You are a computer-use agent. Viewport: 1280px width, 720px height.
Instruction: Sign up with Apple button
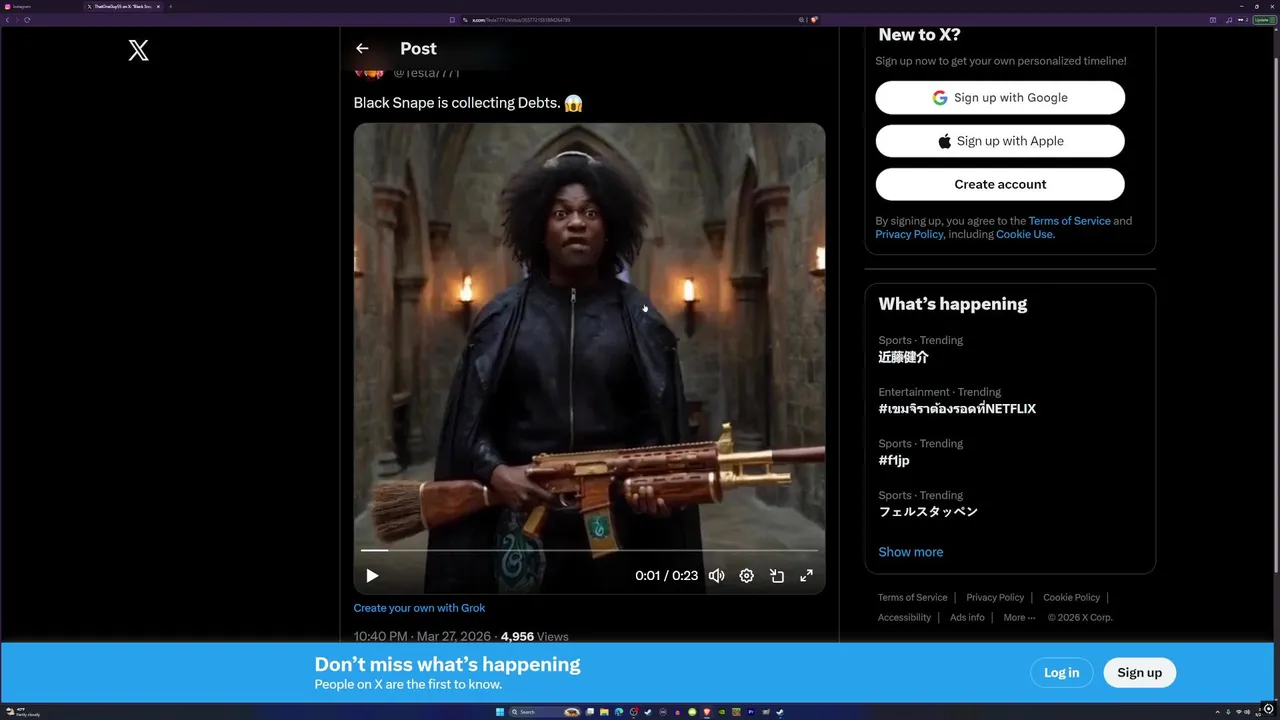point(1000,141)
